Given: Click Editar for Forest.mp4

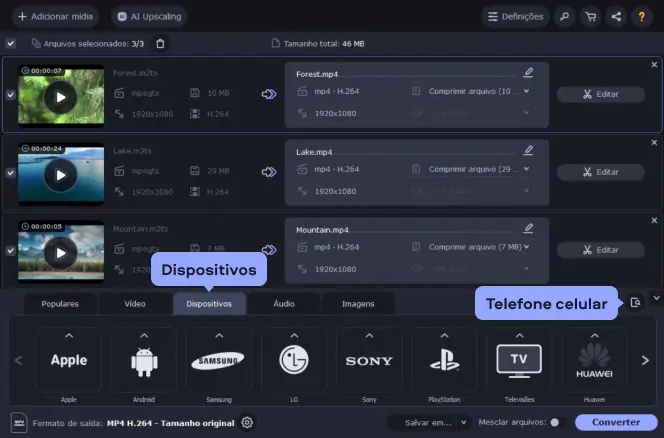Looking at the screenshot, I should [x=600, y=94].
